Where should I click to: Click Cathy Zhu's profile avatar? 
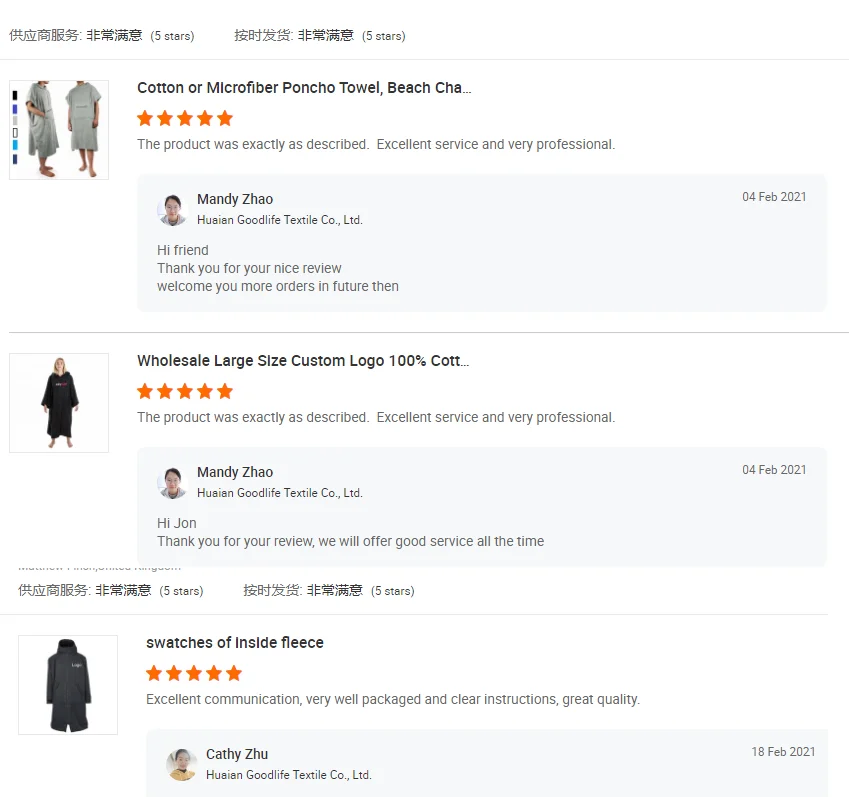click(181, 764)
